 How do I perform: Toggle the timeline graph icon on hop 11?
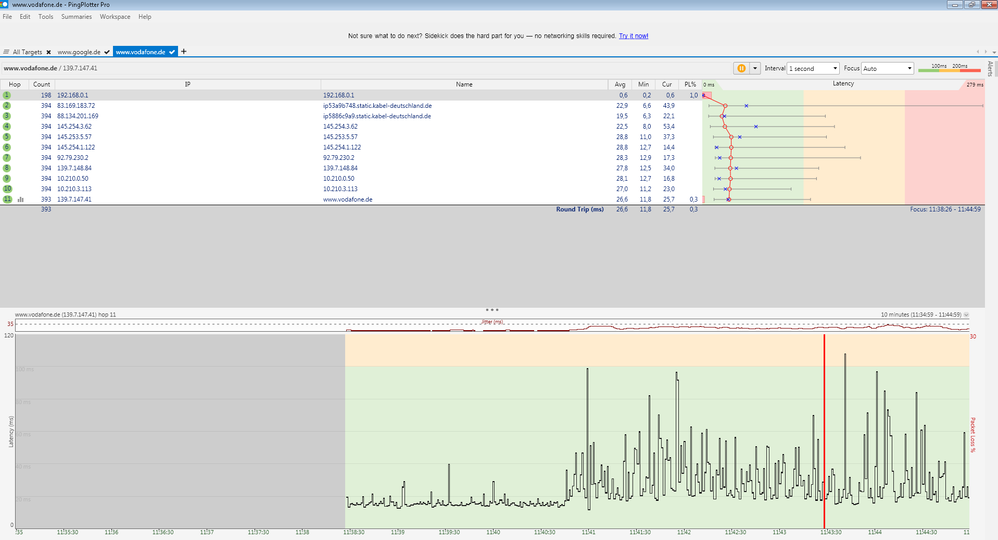20,199
